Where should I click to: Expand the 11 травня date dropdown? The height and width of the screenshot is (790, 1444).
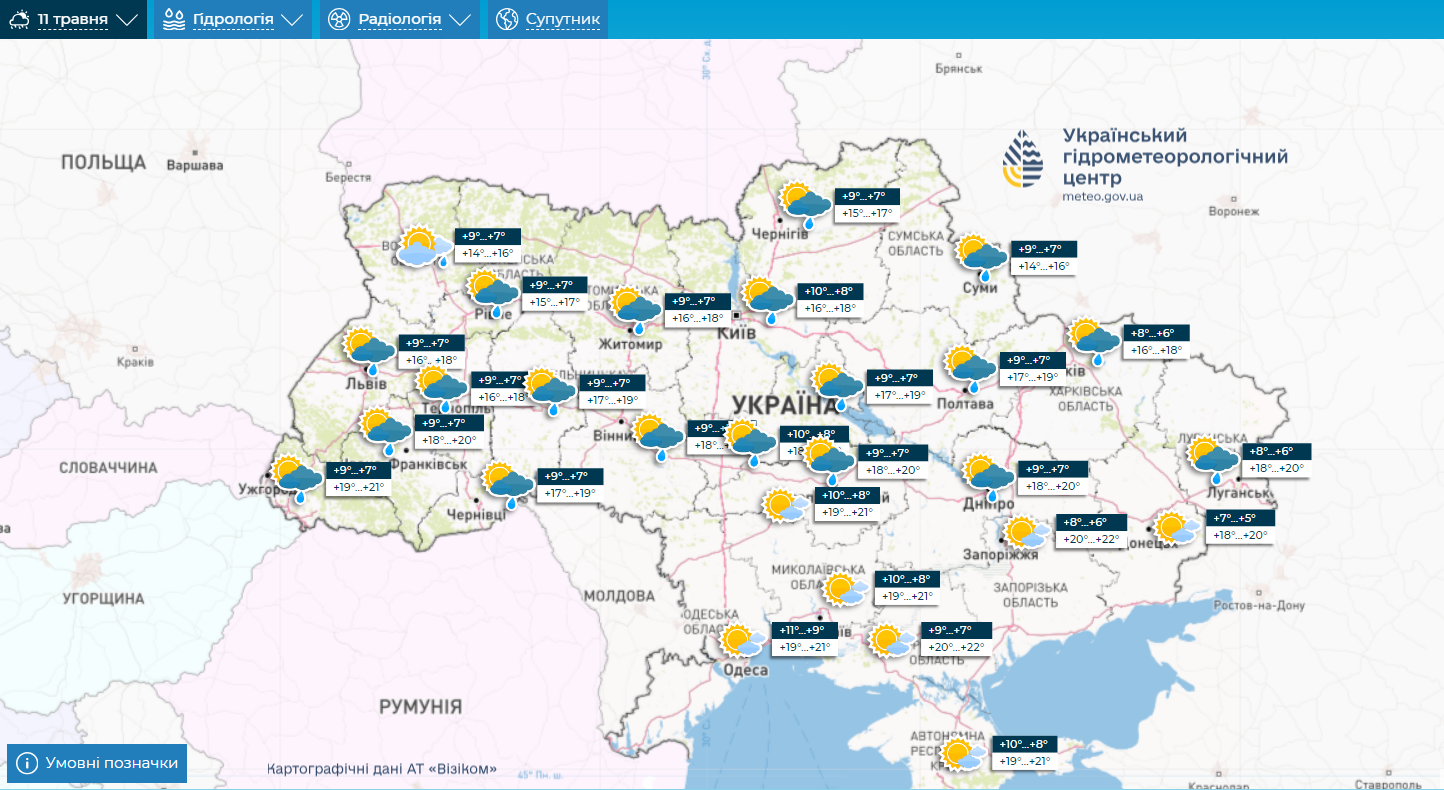[127, 18]
